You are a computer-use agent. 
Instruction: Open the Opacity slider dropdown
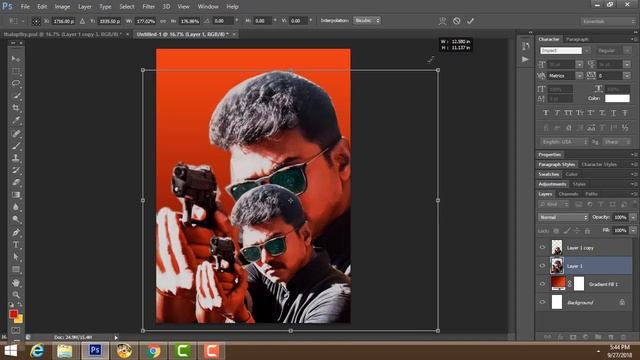pos(633,218)
